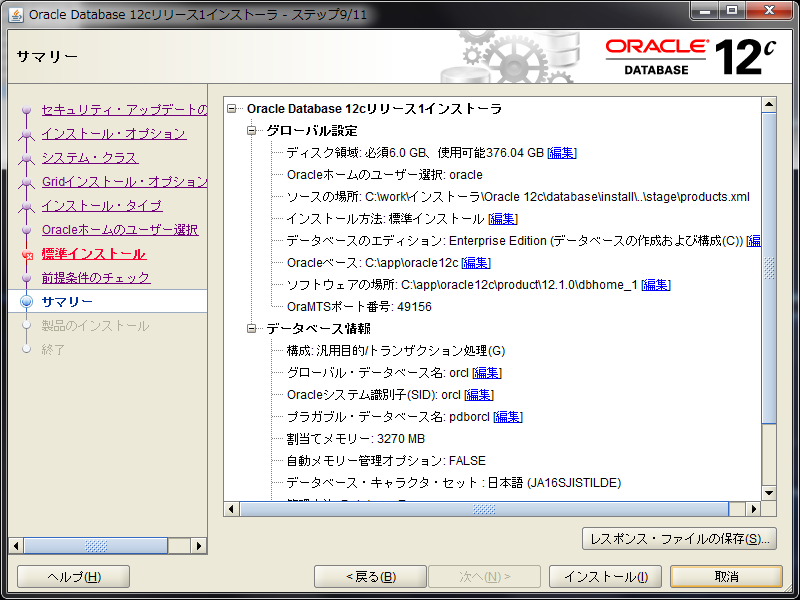Click the 取消 button
The height and width of the screenshot is (600, 800).
tap(726, 577)
